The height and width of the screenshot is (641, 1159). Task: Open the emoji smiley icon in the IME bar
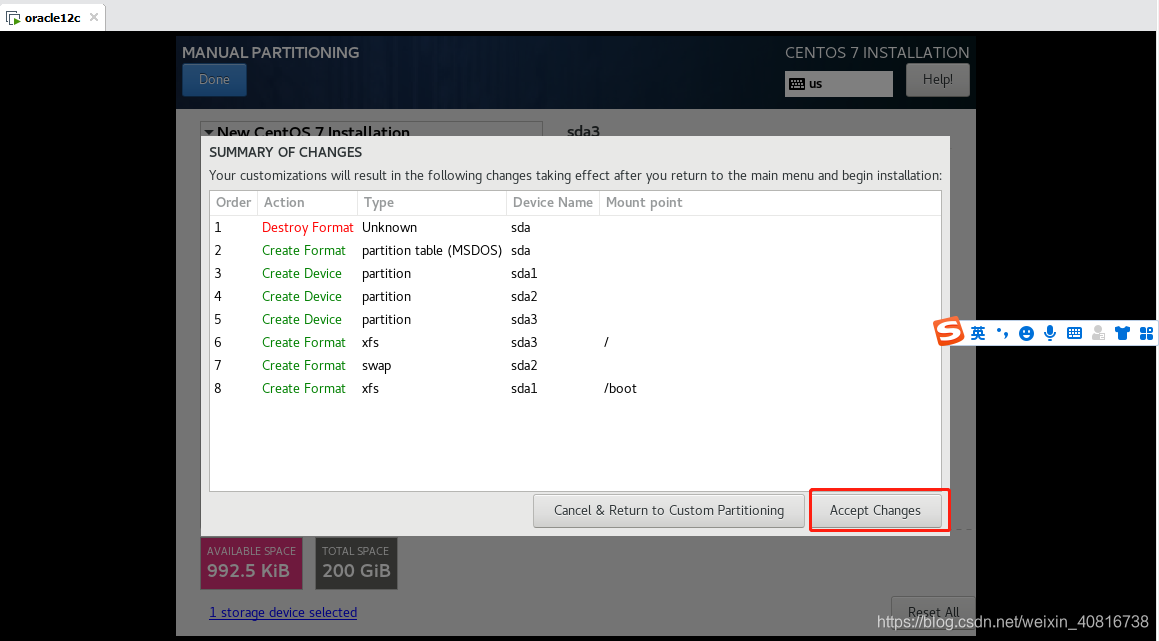click(1026, 333)
